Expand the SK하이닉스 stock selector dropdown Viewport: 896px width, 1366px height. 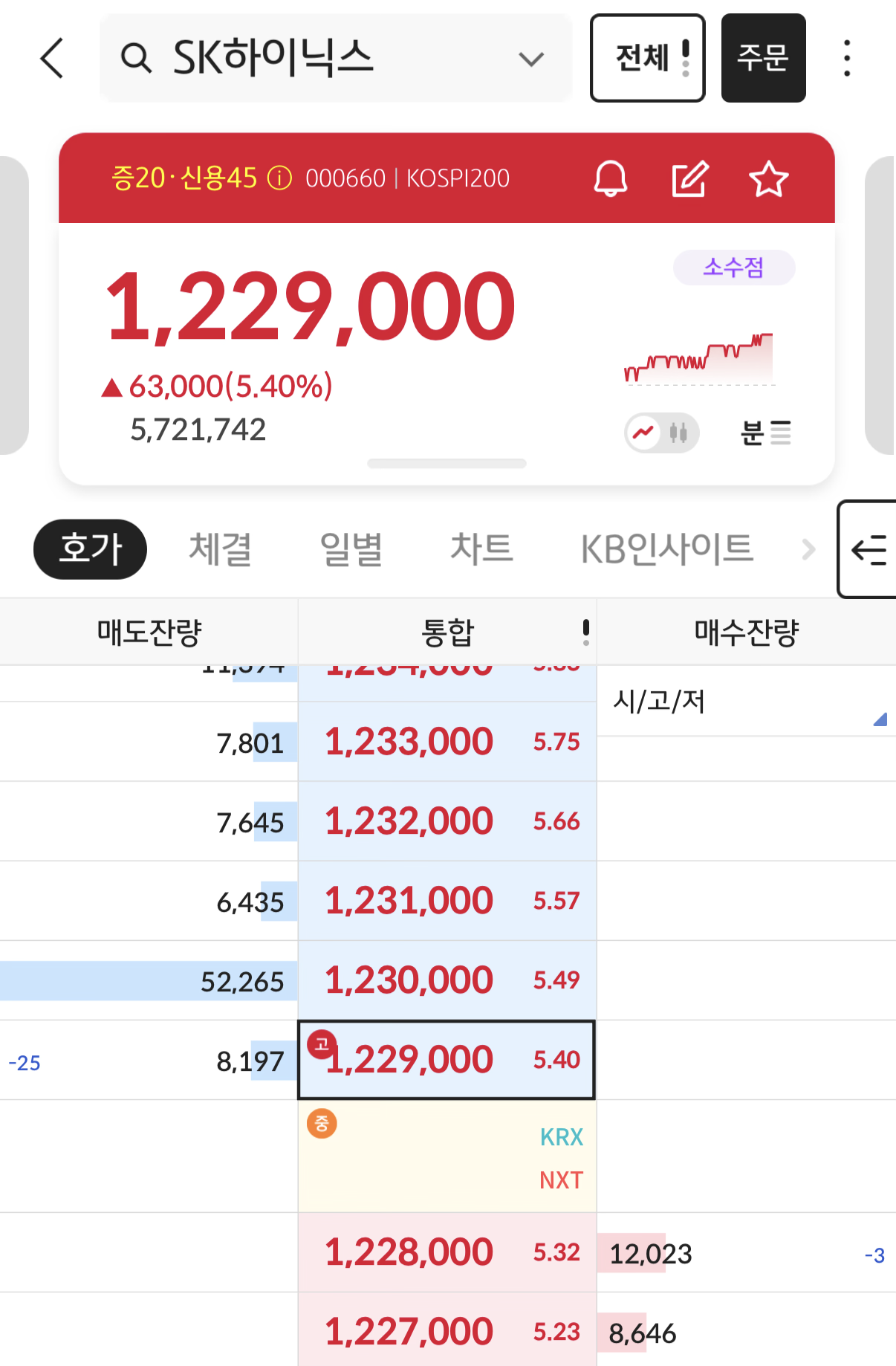click(531, 59)
